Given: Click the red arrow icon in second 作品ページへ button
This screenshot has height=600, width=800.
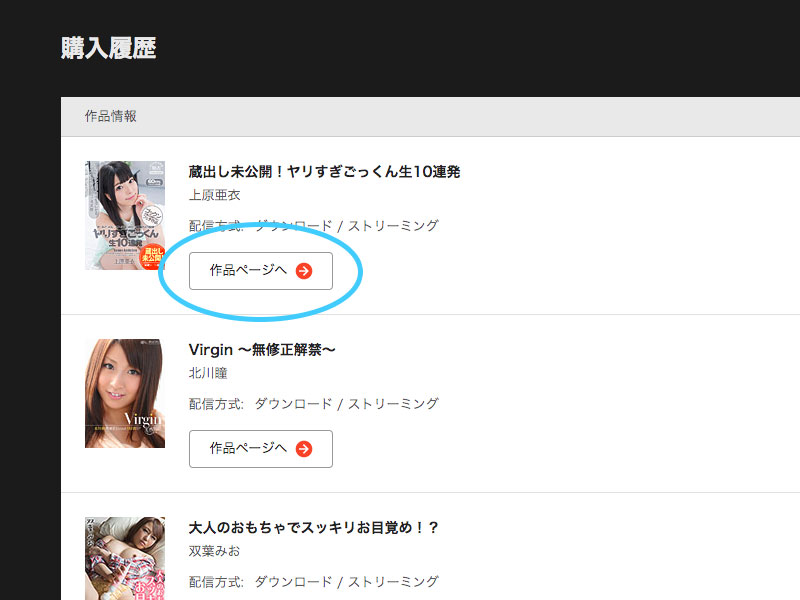Looking at the screenshot, I should [304, 449].
